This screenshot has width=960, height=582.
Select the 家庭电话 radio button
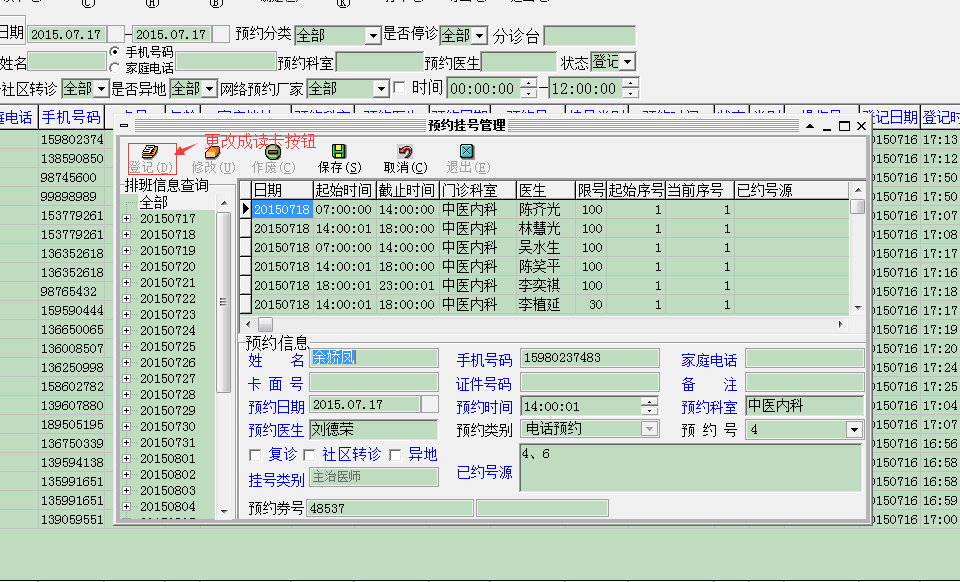click(114, 67)
